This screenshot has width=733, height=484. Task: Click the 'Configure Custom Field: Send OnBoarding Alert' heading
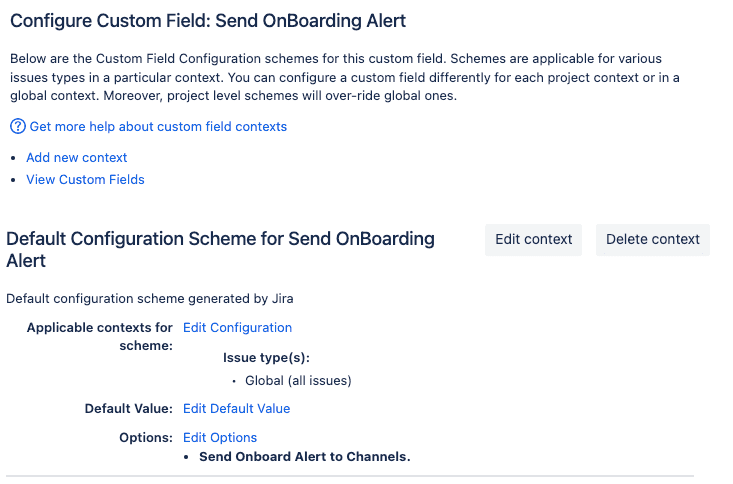point(208,21)
